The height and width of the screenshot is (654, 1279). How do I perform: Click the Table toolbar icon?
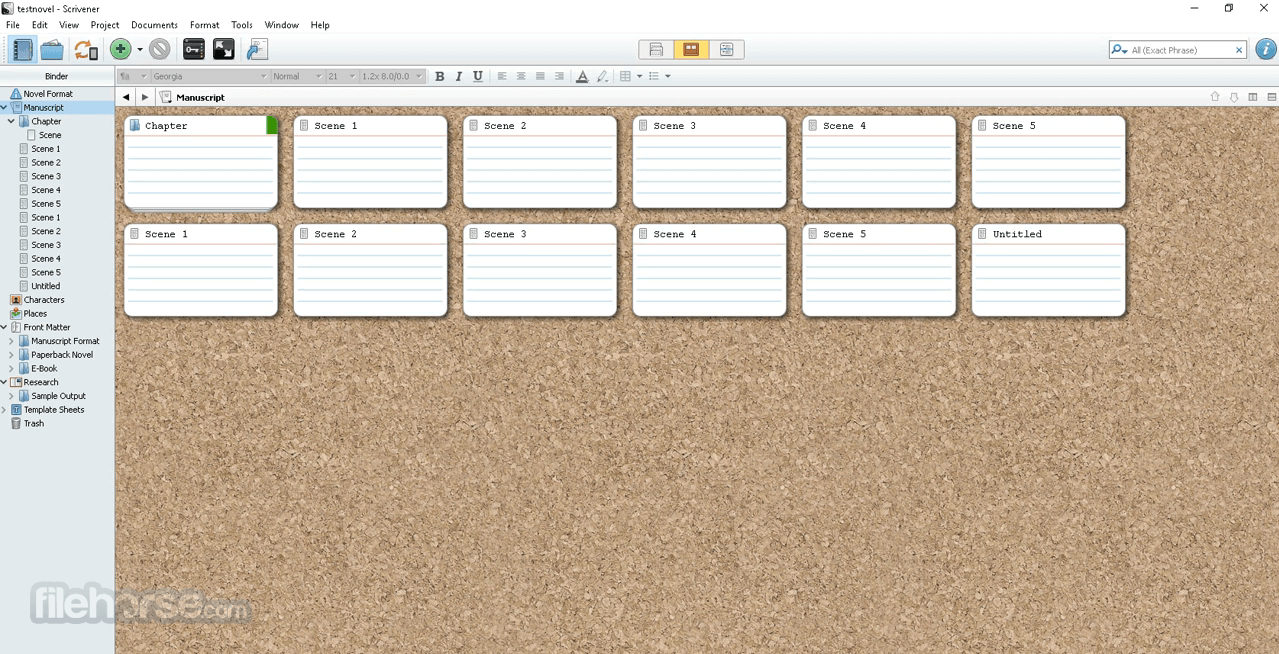coord(625,76)
